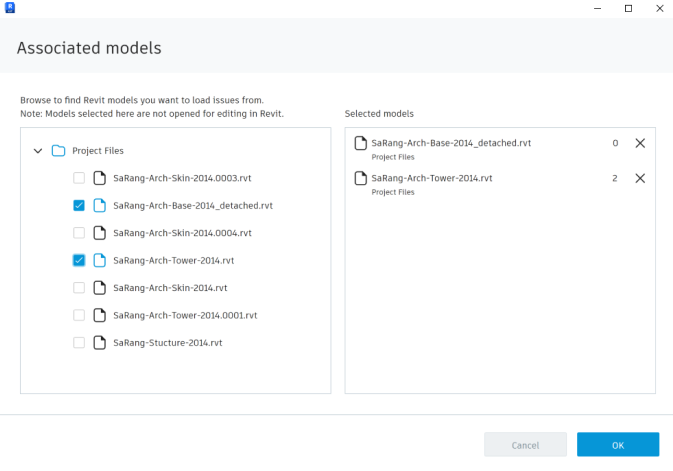
Task: Tick the SaRang-Arch-Tower-2014.0001.rvt checkbox
Action: (x=79, y=315)
